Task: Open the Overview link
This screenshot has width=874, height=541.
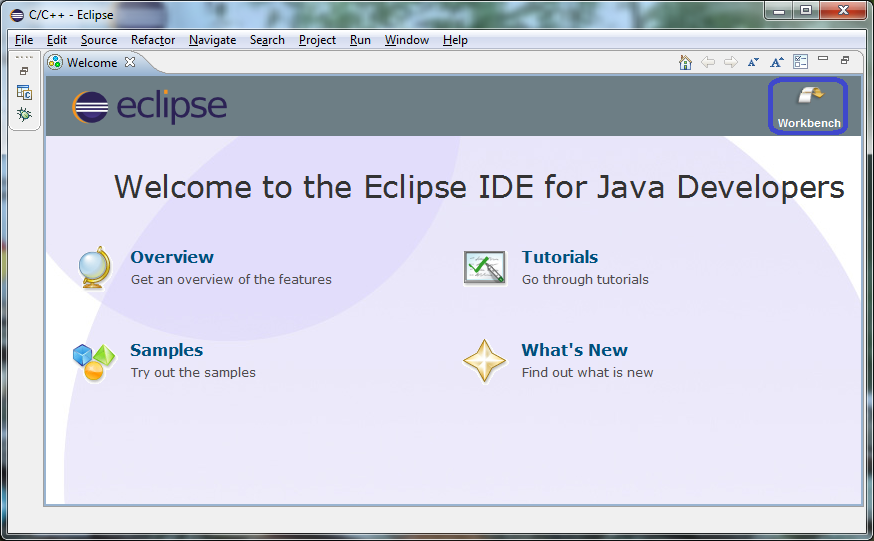Action: 172,257
